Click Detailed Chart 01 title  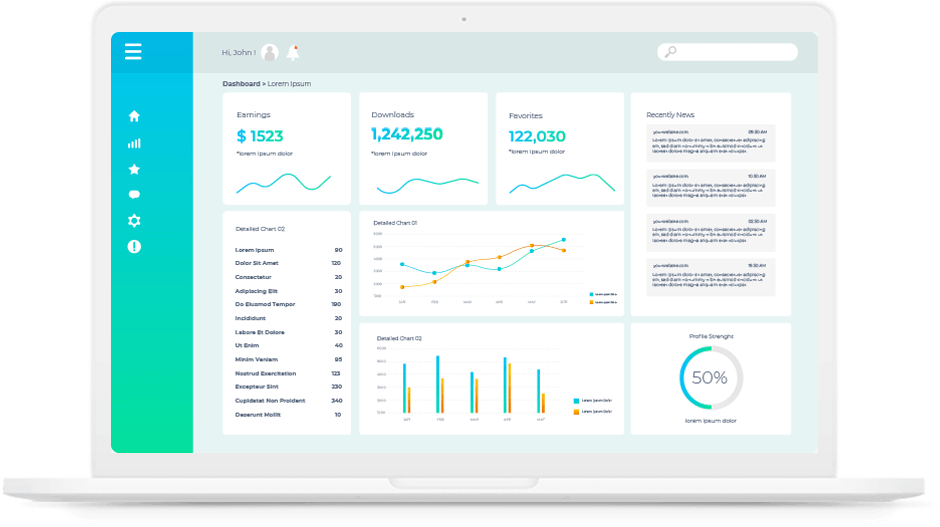[x=395, y=223]
